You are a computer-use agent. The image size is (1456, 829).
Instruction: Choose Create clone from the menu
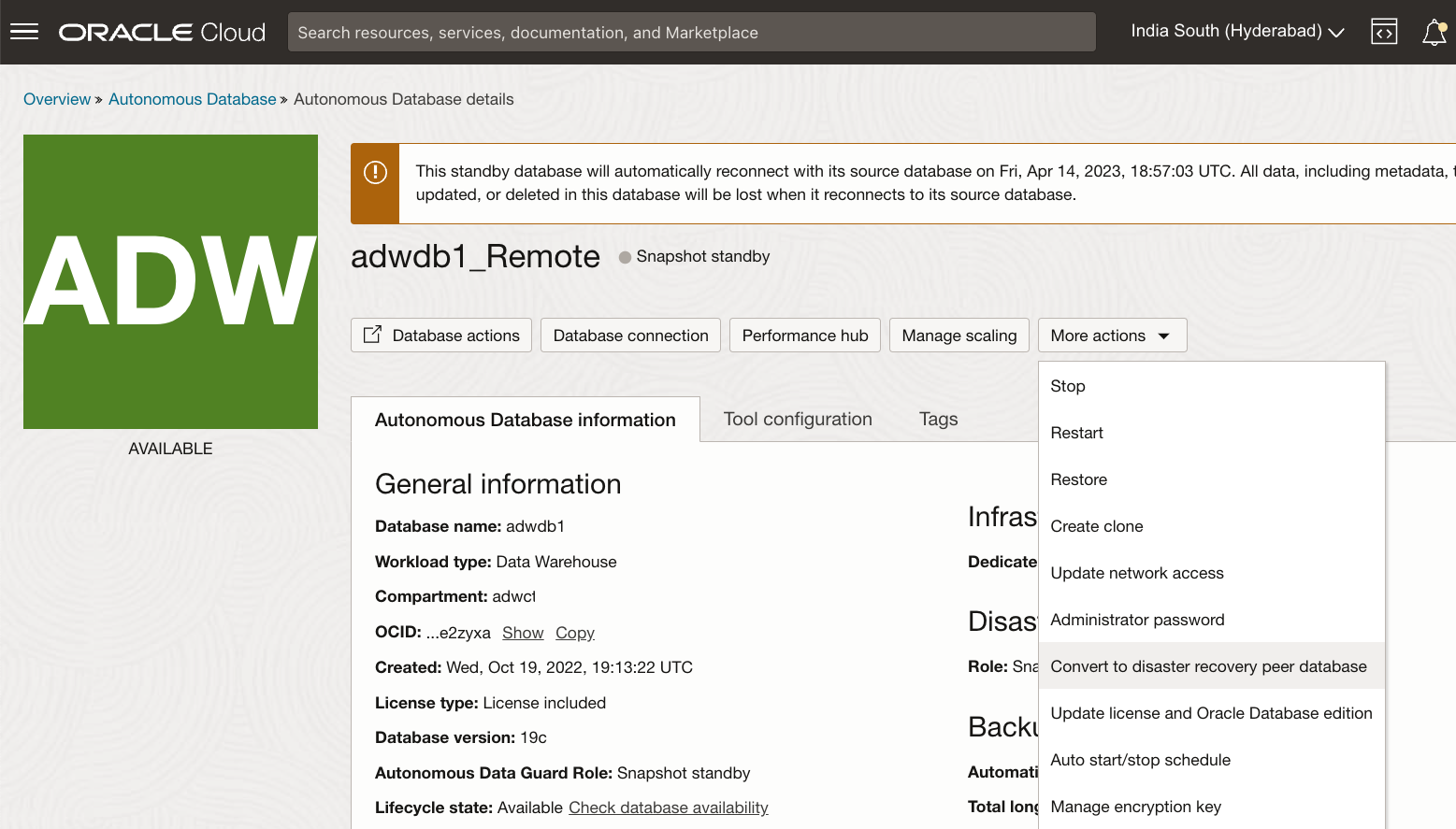[x=1097, y=526]
